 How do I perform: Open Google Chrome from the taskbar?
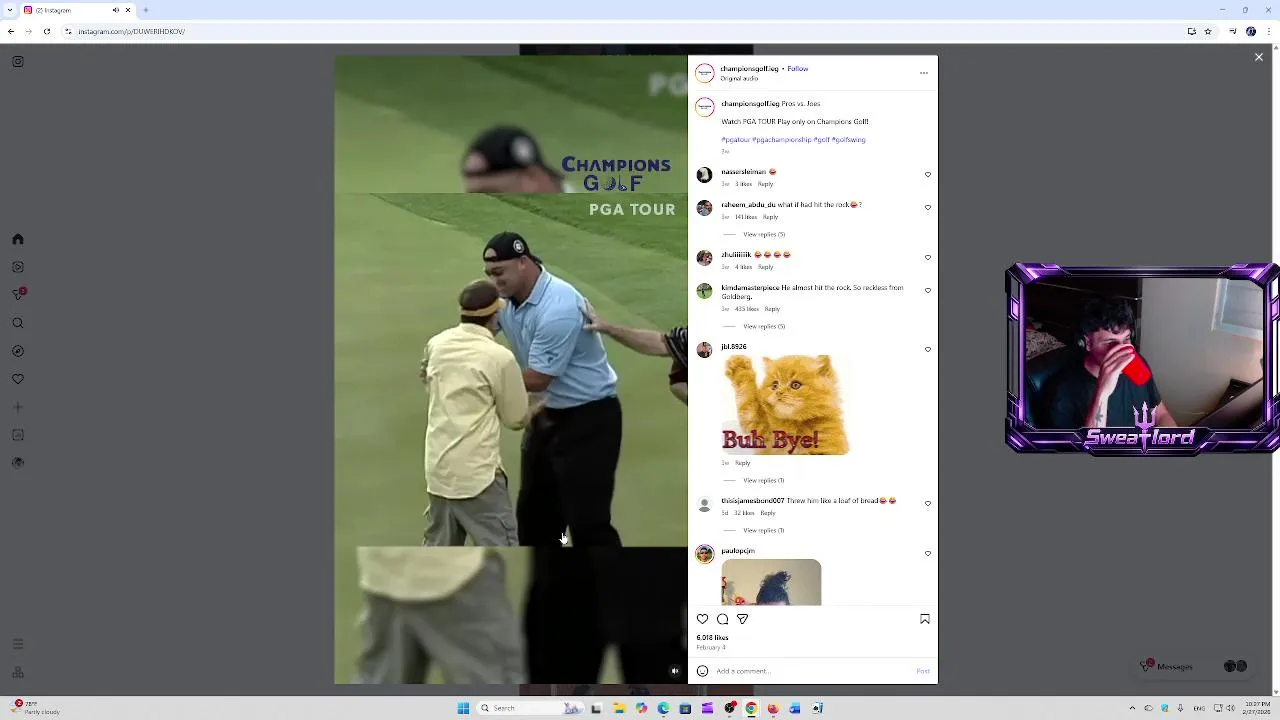751,708
